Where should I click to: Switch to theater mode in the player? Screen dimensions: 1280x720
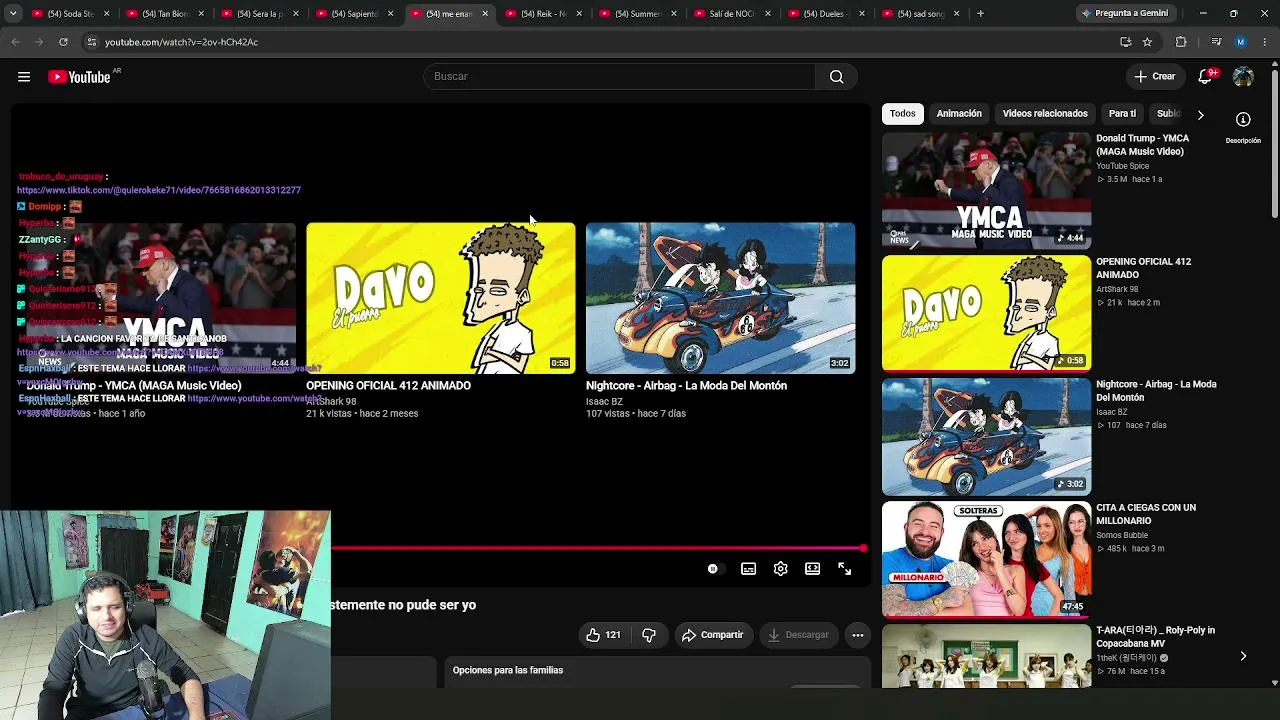(813, 569)
